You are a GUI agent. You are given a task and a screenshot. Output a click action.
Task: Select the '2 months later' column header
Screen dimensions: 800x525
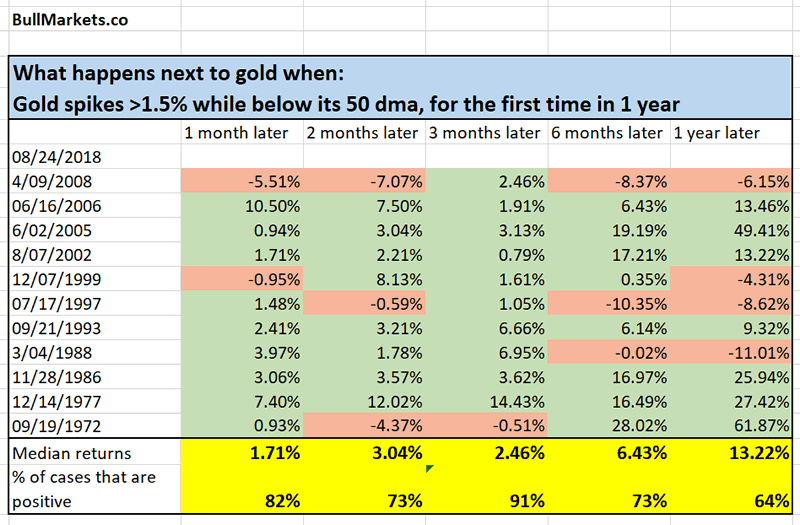pyautogui.click(x=363, y=133)
